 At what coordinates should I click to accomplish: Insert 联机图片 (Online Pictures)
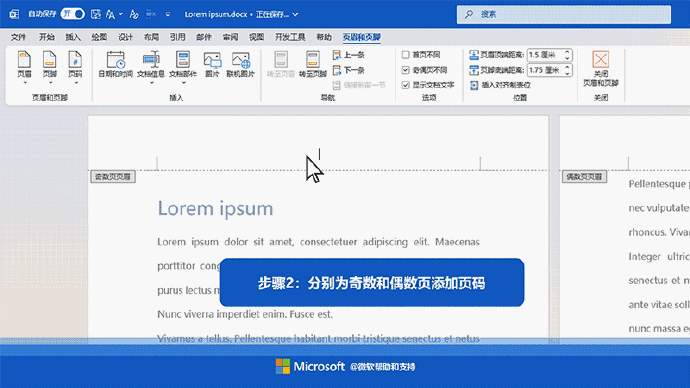click(240, 65)
